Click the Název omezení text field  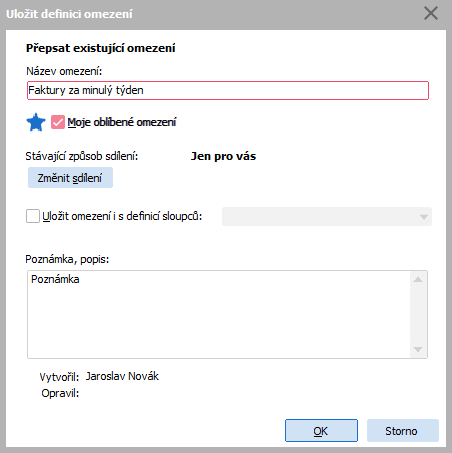(x=228, y=90)
